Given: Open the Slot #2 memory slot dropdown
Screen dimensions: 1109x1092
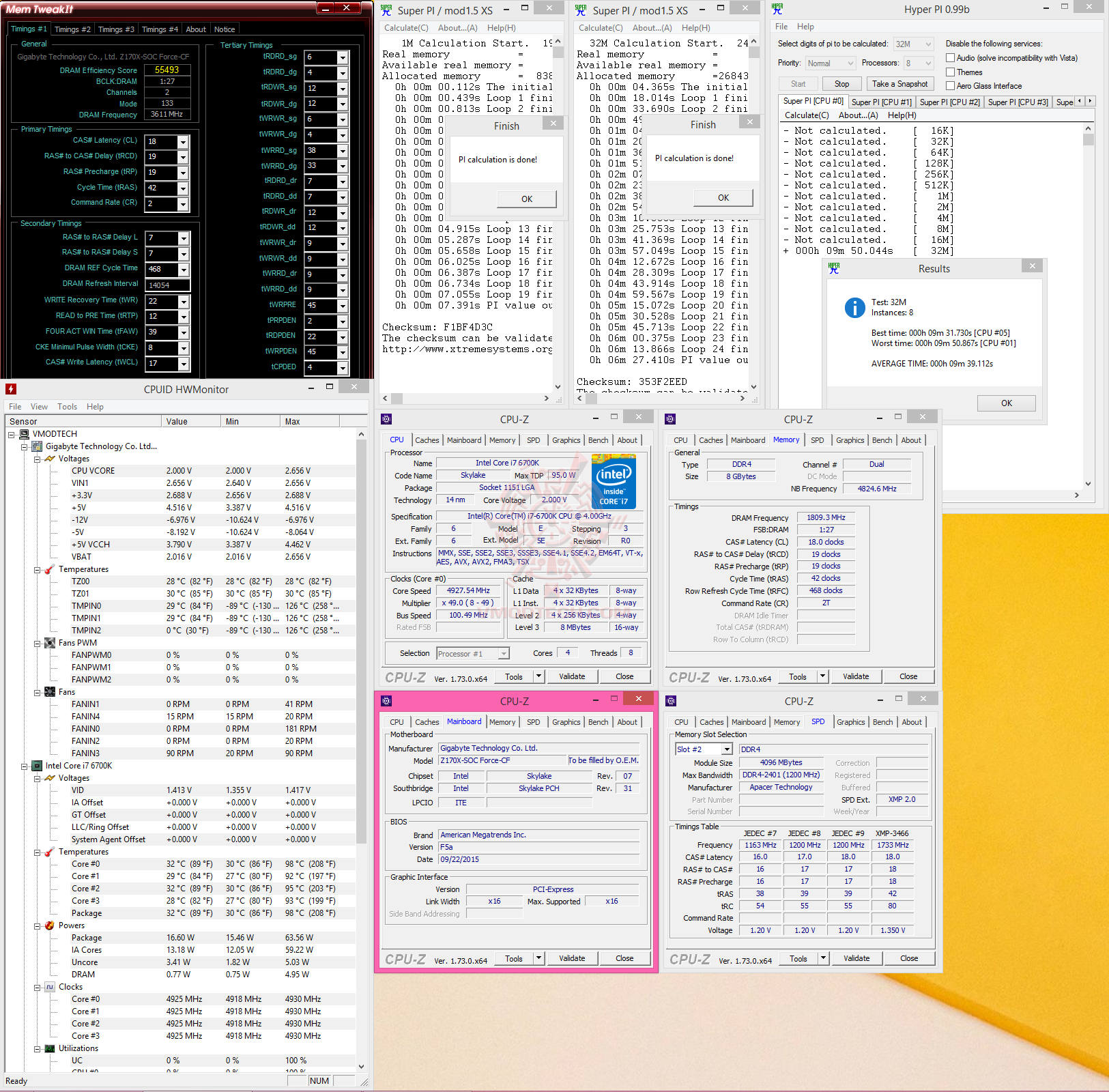Looking at the screenshot, I should coord(727,749).
